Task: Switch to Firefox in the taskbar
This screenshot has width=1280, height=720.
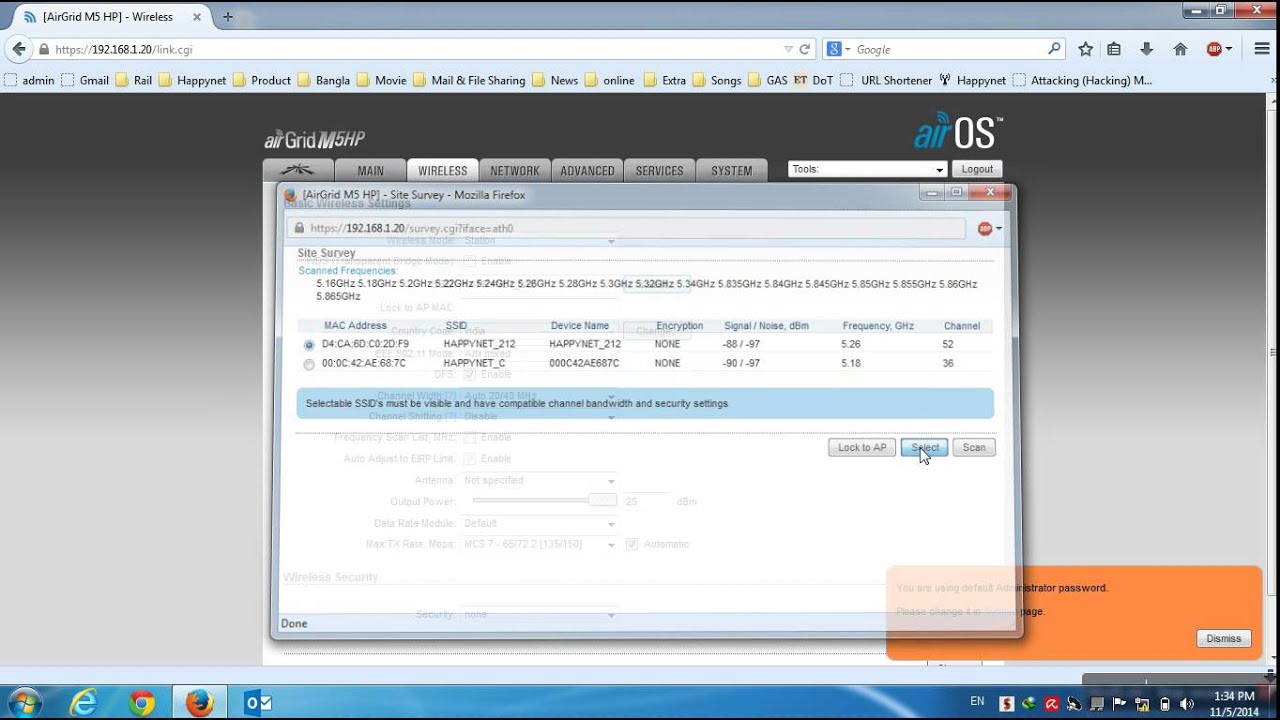Action: point(199,703)
